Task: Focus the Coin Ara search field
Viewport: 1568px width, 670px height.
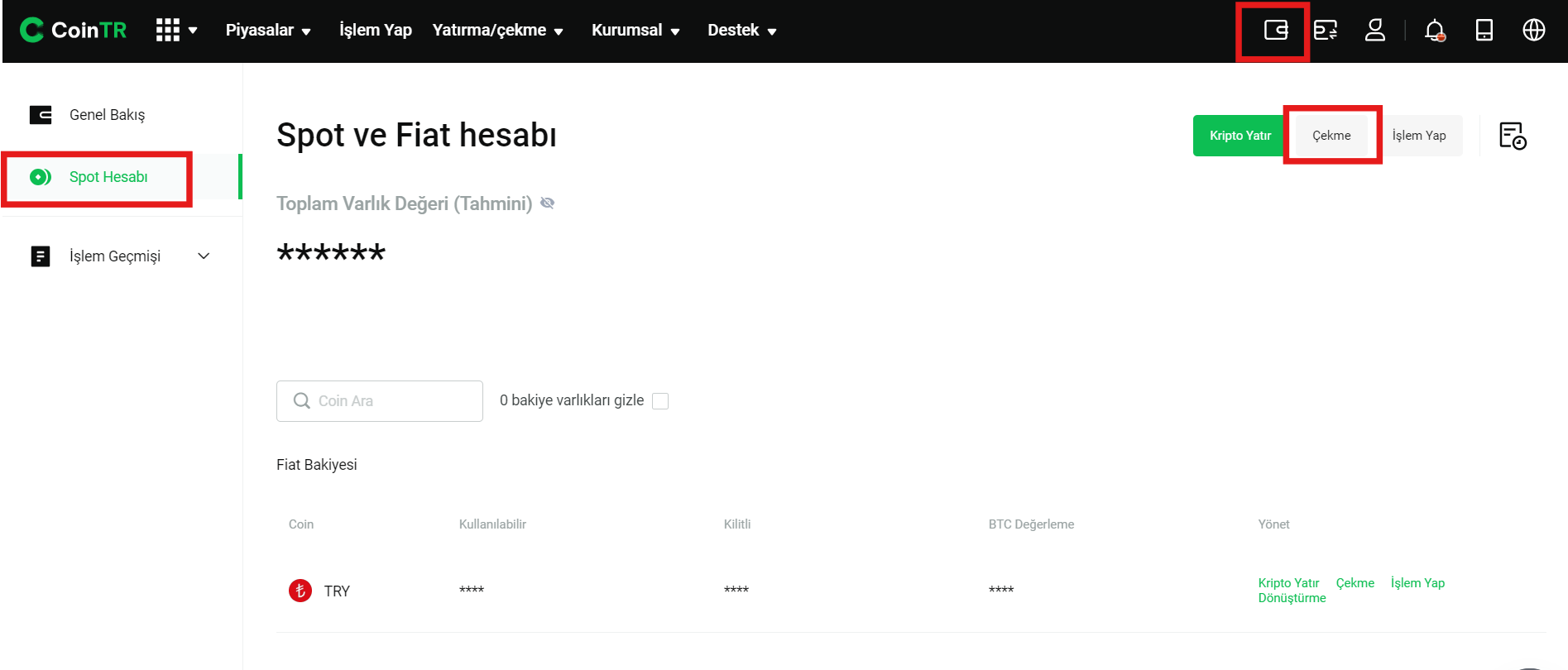Action: coord(380,401)
